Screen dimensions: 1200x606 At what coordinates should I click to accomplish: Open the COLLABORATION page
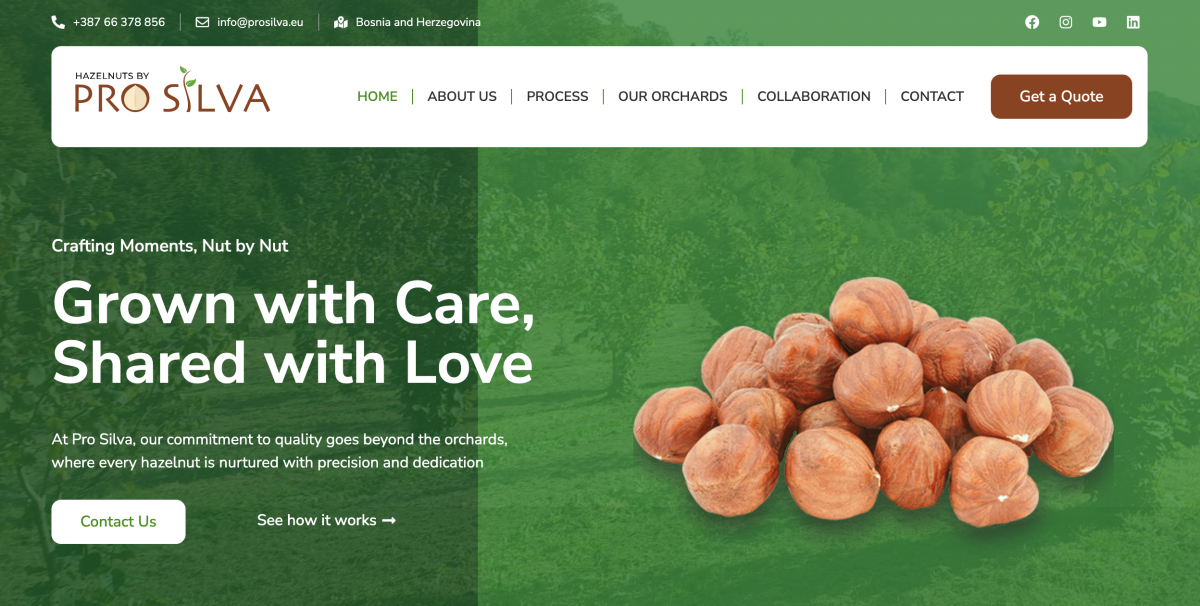coord(814,97)
